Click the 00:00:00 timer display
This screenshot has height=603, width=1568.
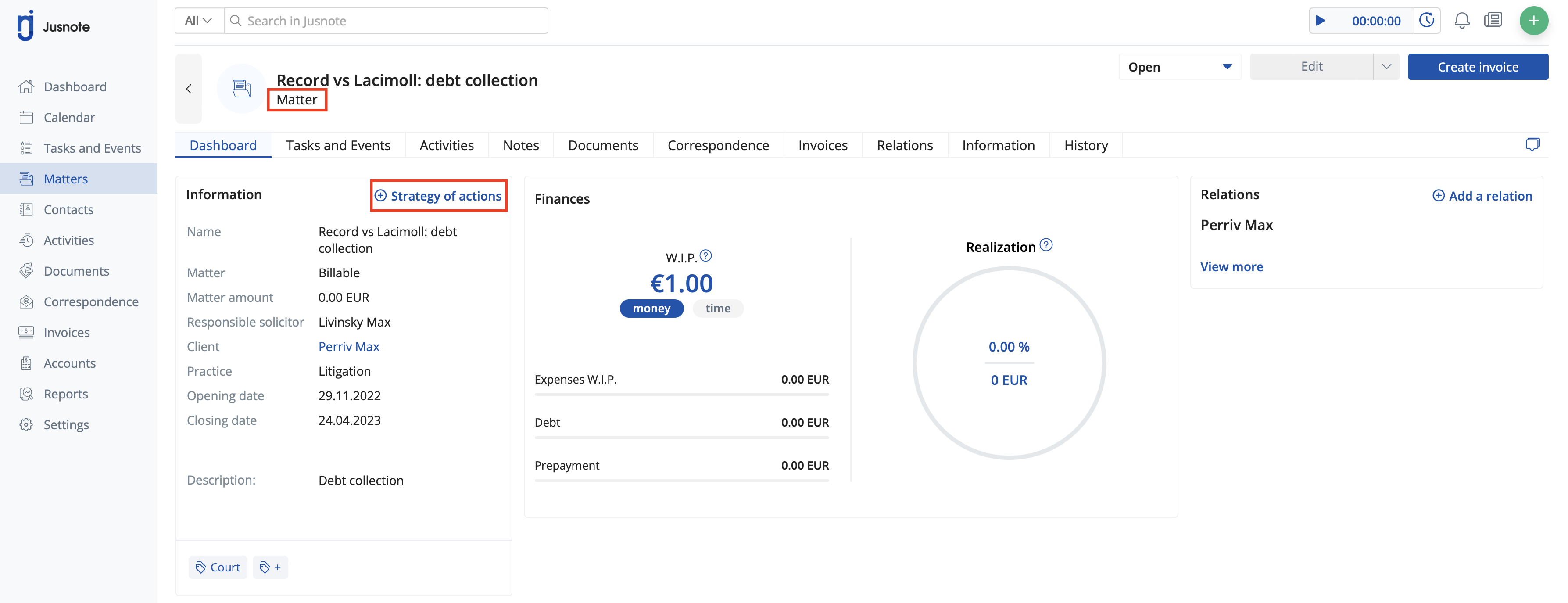(1376, 21)
